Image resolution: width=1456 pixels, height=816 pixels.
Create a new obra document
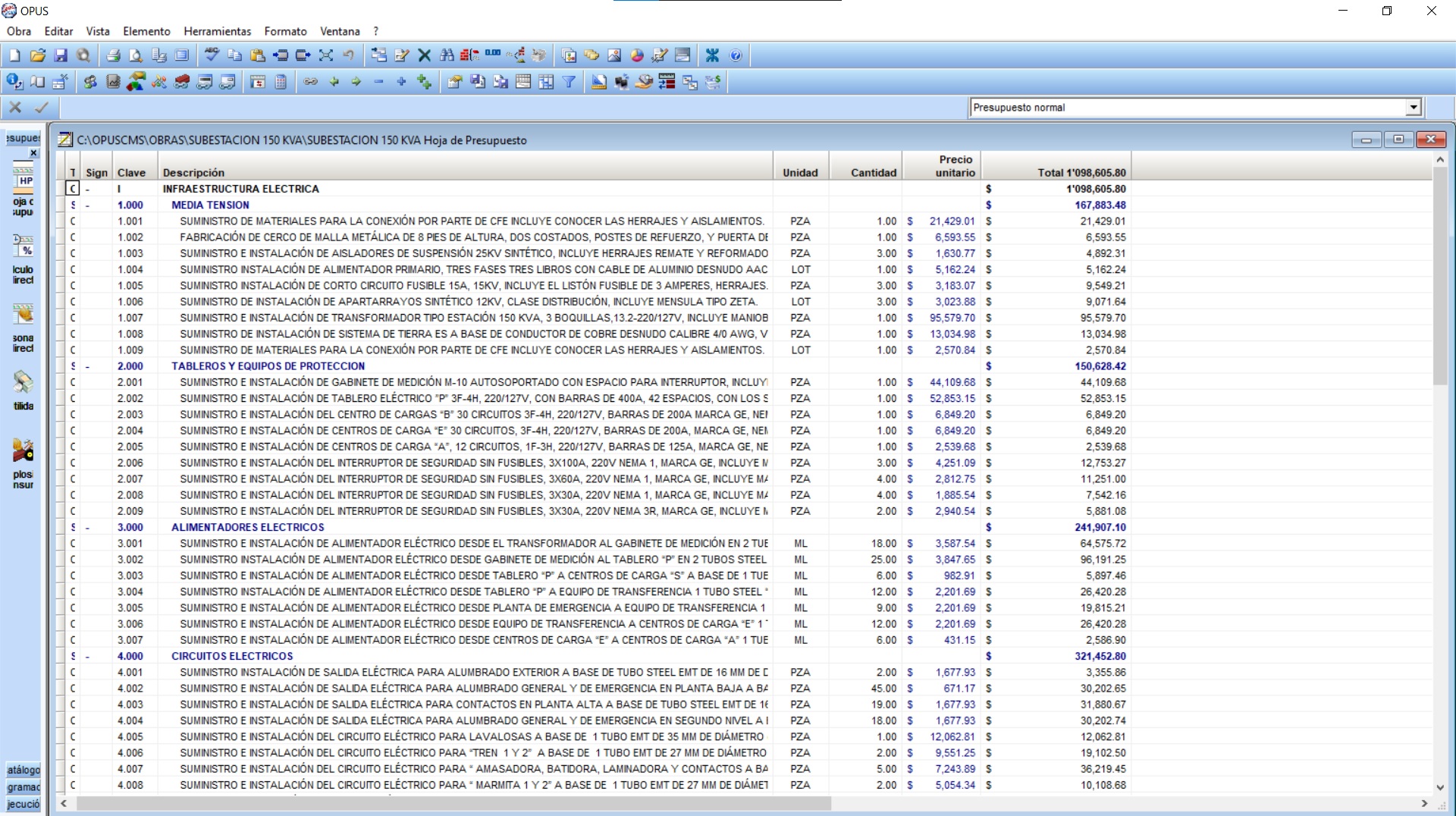(13, 55)
